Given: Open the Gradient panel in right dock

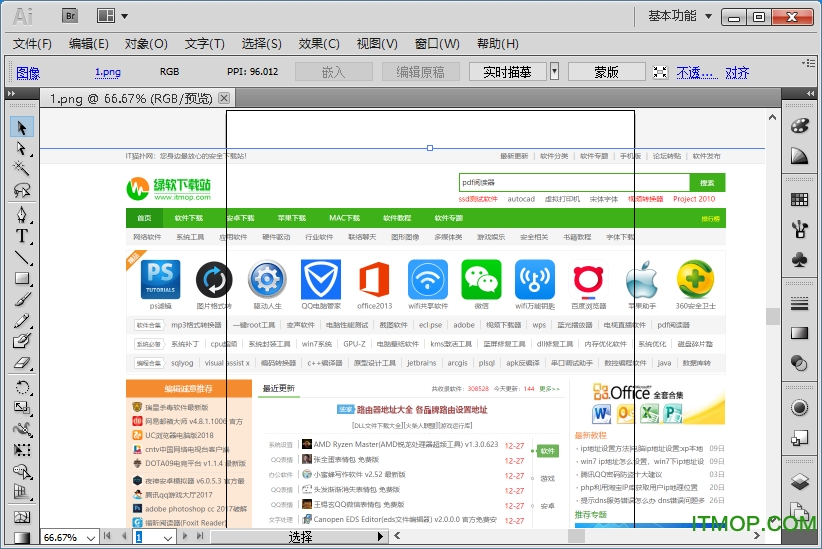Looking at the screenshot, I should (x=799, y=333).
